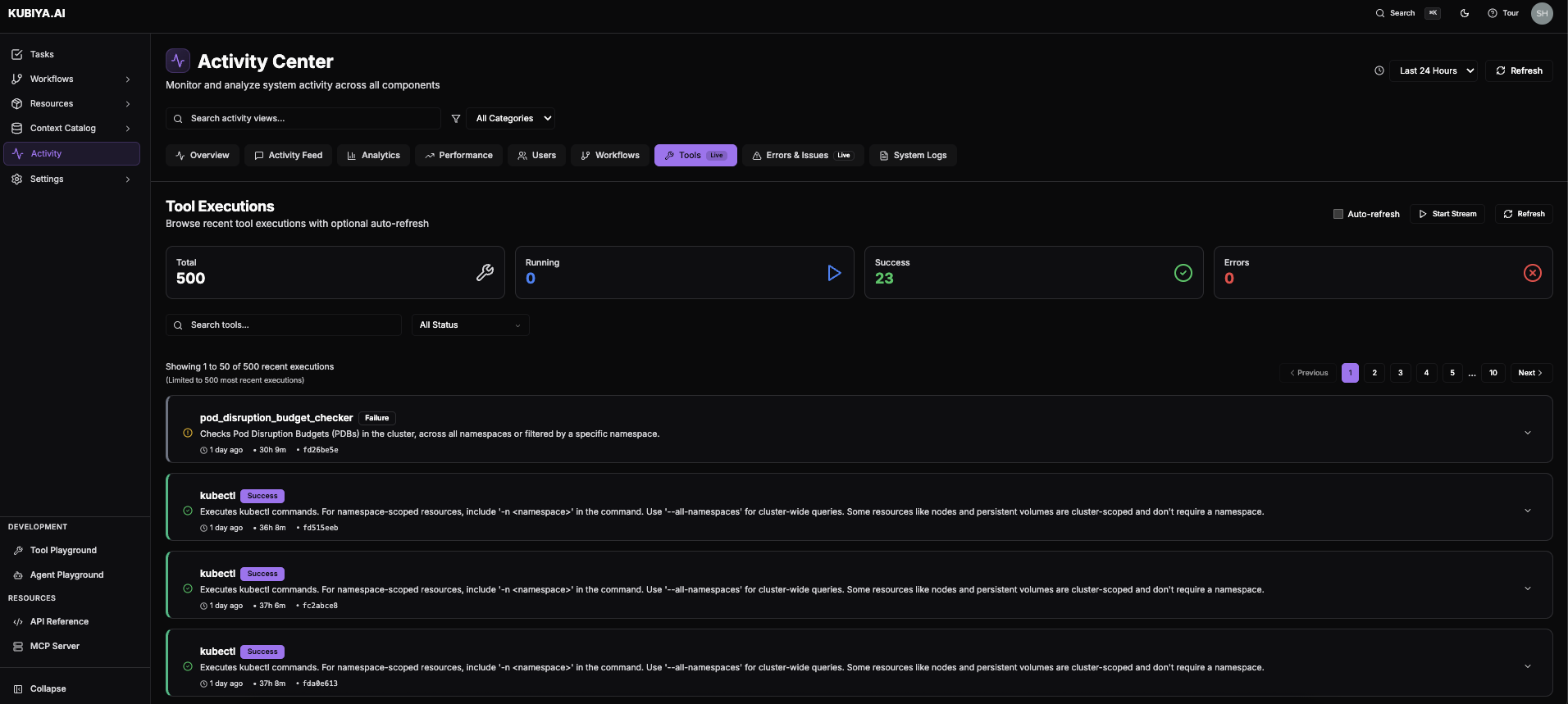The image size is (1568, 704).
Task: Switch to the Performance tab
Action: (x=458, y=155)
